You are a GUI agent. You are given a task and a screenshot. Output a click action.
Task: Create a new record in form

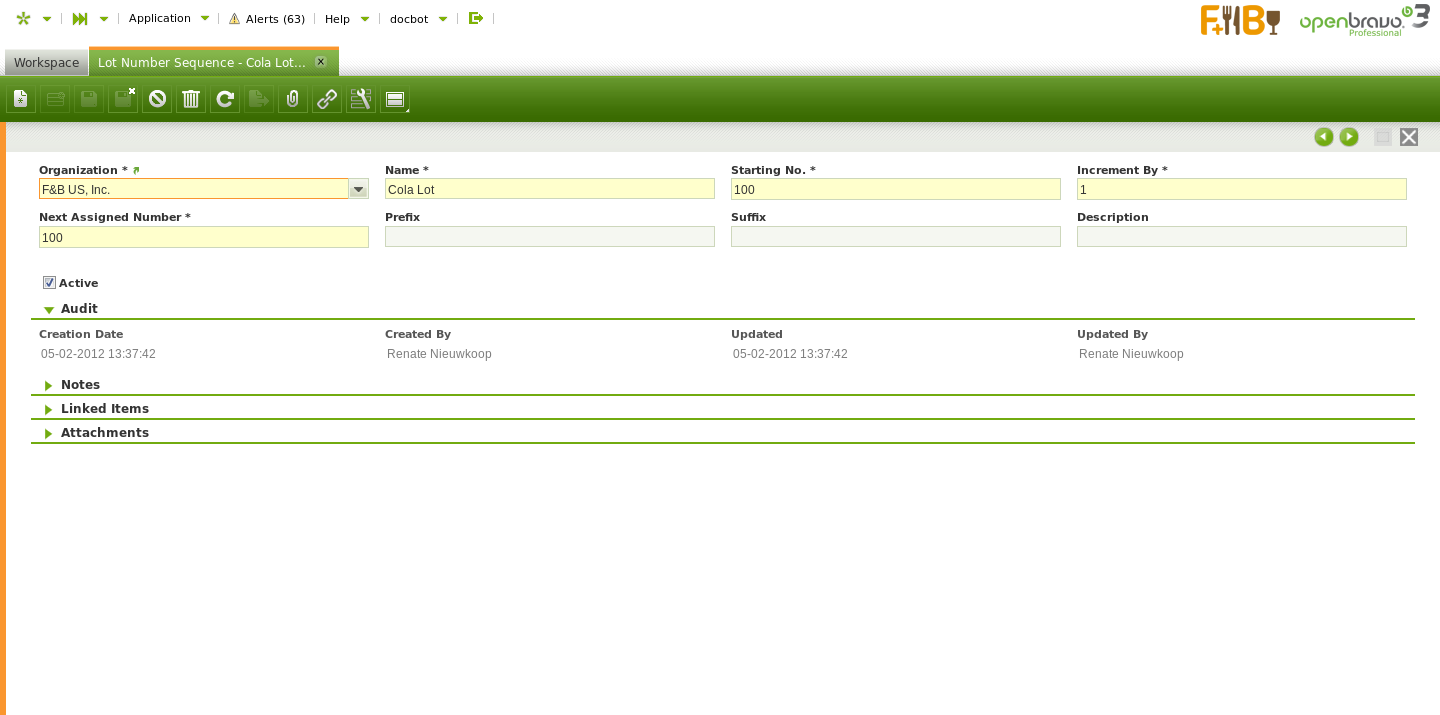(x=21, y=99)
